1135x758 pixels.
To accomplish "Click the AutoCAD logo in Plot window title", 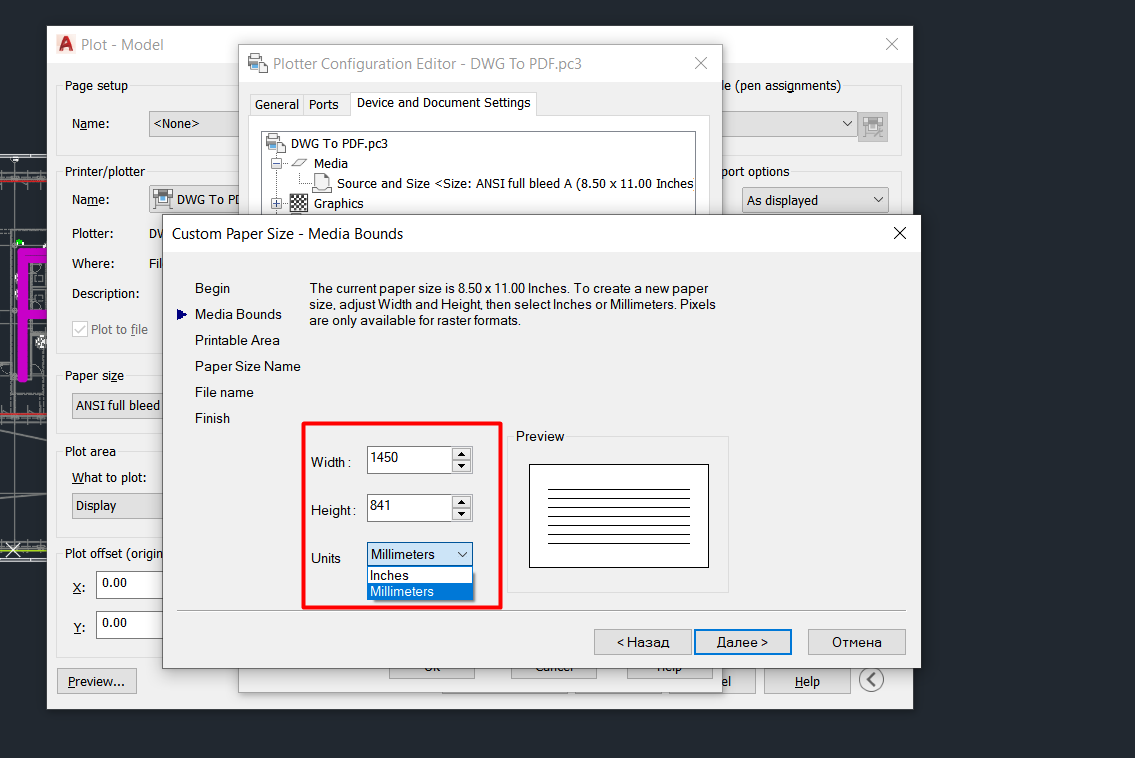I will 66,44.
